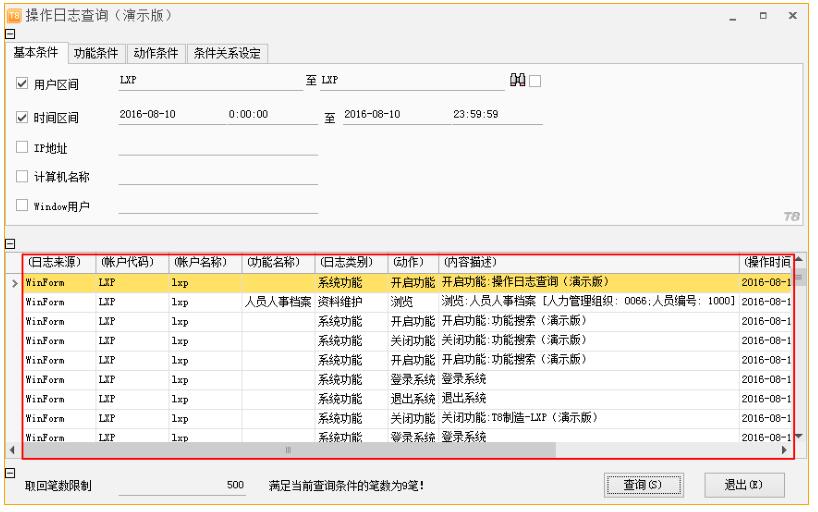818x512 pixels.
Task: Enable the 计算机名称 checkbox
Action: [23, 177]
